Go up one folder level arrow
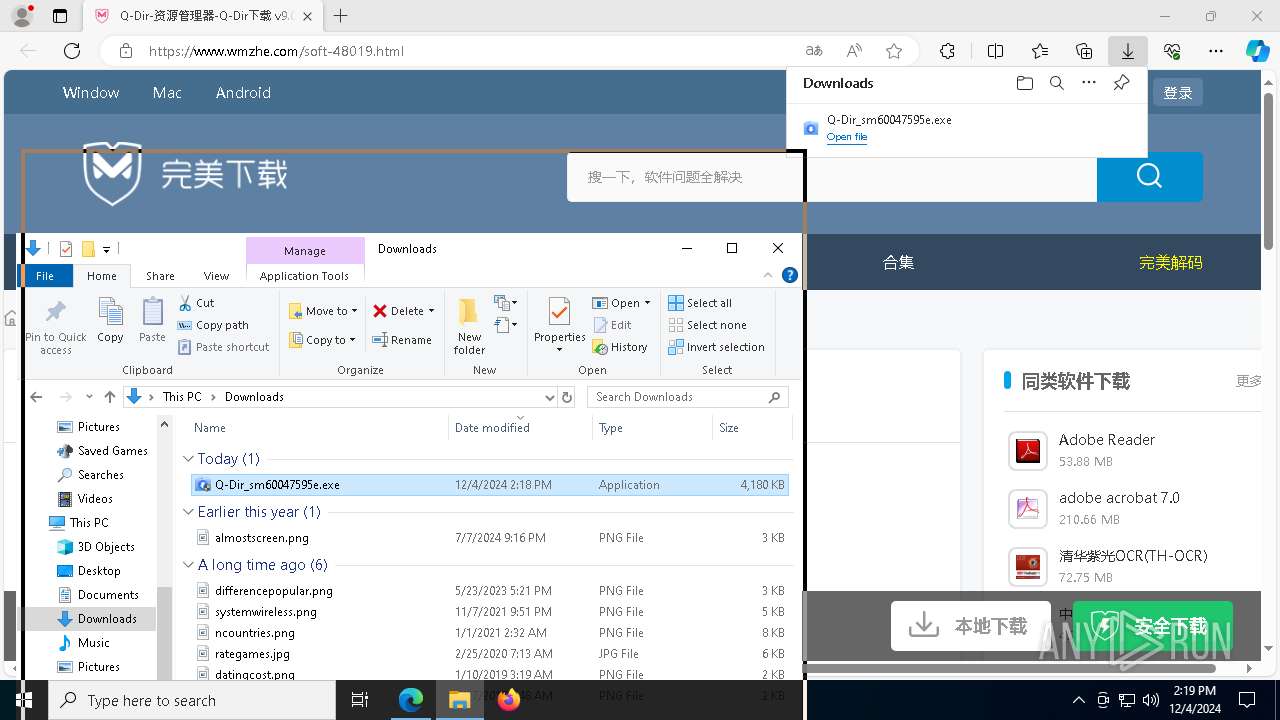 (110, 397)
